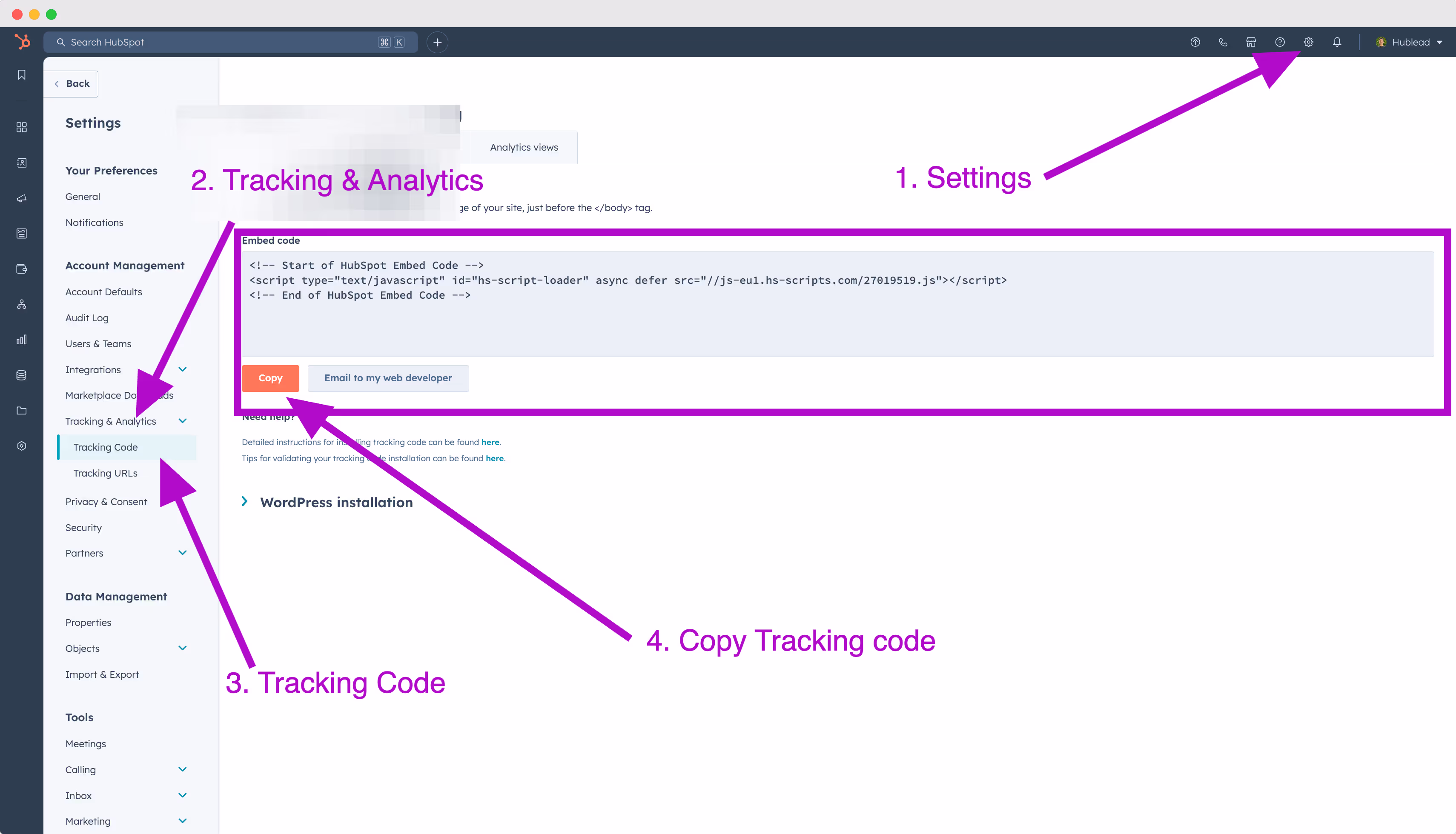Open Properties under Data Management
Image resolution: width=1456 pixels, height=834 pixels.
tap(88, 623)
